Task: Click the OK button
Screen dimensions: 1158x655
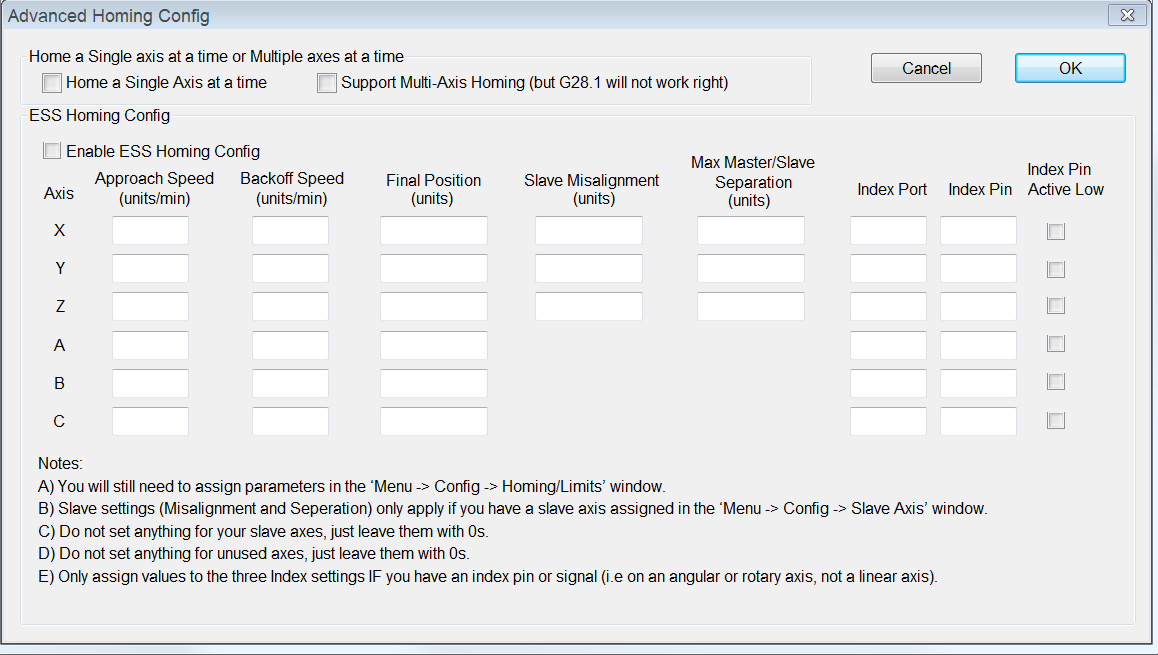Action: 1070,68
